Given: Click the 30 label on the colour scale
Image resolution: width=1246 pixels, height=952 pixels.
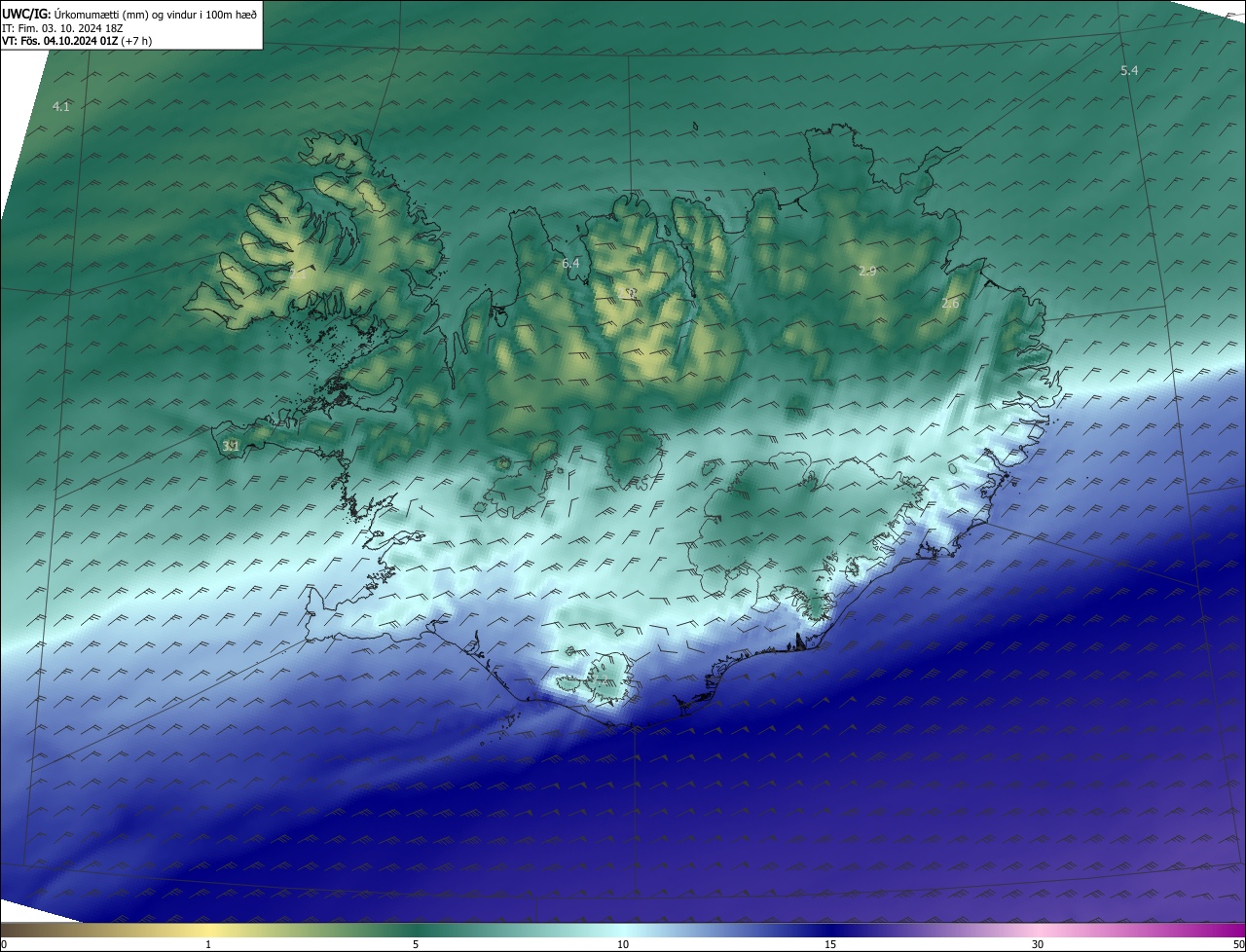Looking at the screenshot, I should 1038,944.
